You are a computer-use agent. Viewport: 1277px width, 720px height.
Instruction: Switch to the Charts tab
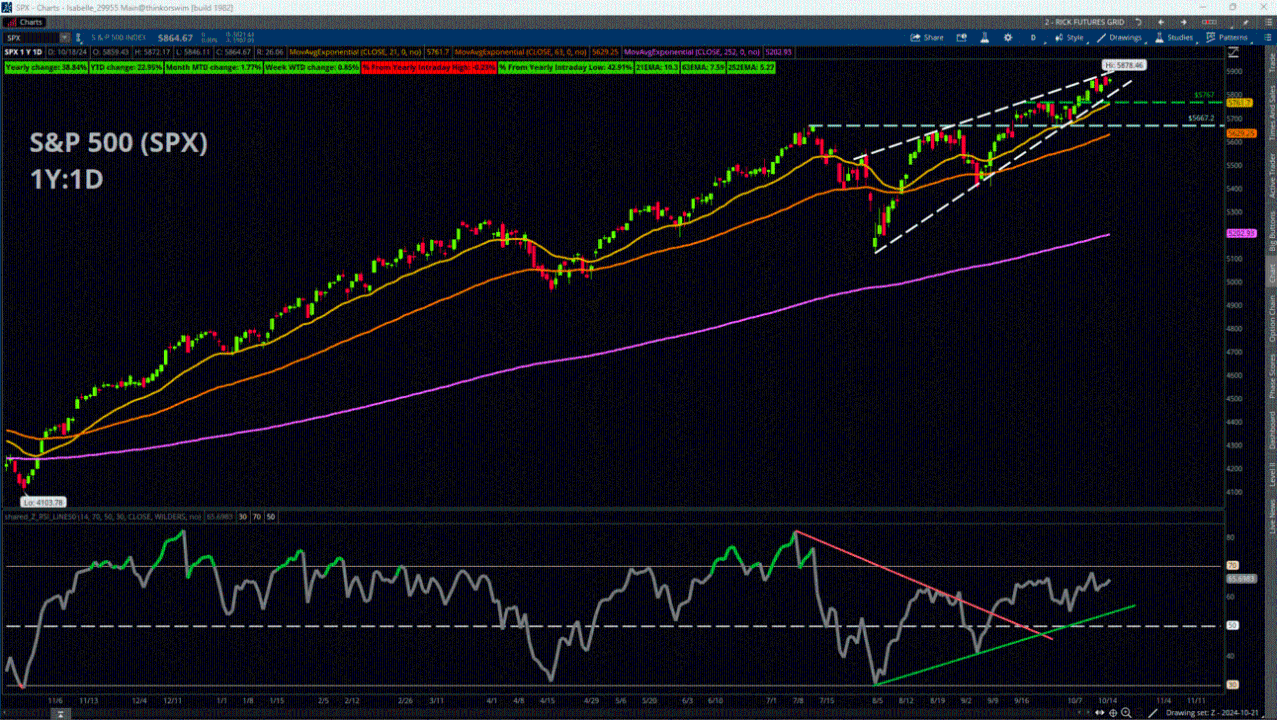(27, 21)
